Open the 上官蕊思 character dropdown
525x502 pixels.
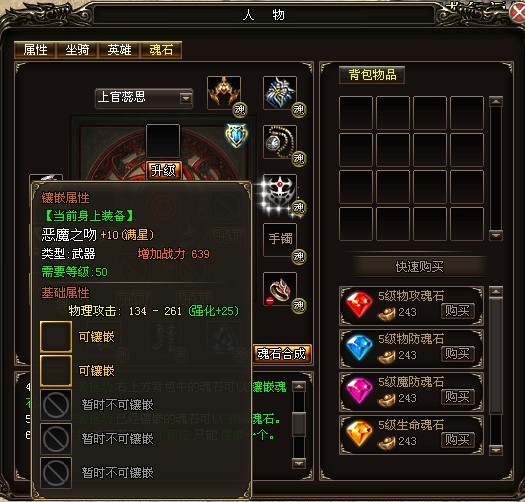pyautogui.click(x=185, y=98)
